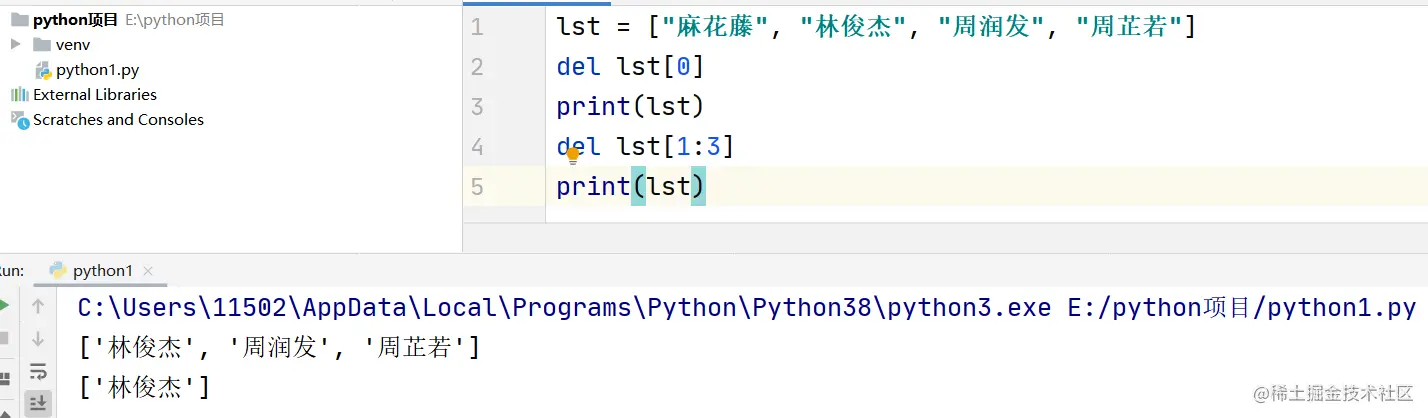1428x418 pixels.
Task: Click console output ['林俊杰', '周润发', '周芷若']
Action: [x=280, y=348]
